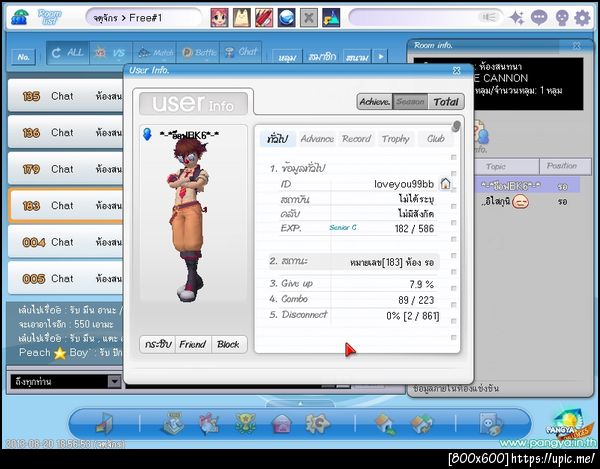
Task: Open the gift ribbon icon in bottom bar
Action: [209, 423]
